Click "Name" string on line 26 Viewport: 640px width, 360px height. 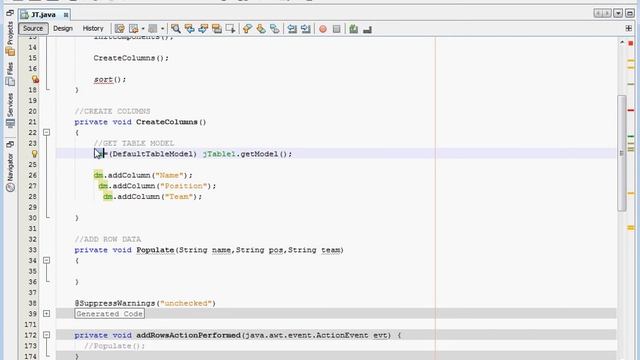169,175
